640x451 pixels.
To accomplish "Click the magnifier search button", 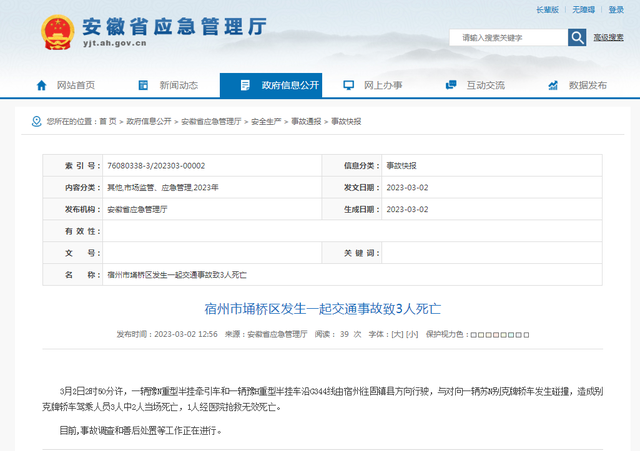I will coord(577,38).
